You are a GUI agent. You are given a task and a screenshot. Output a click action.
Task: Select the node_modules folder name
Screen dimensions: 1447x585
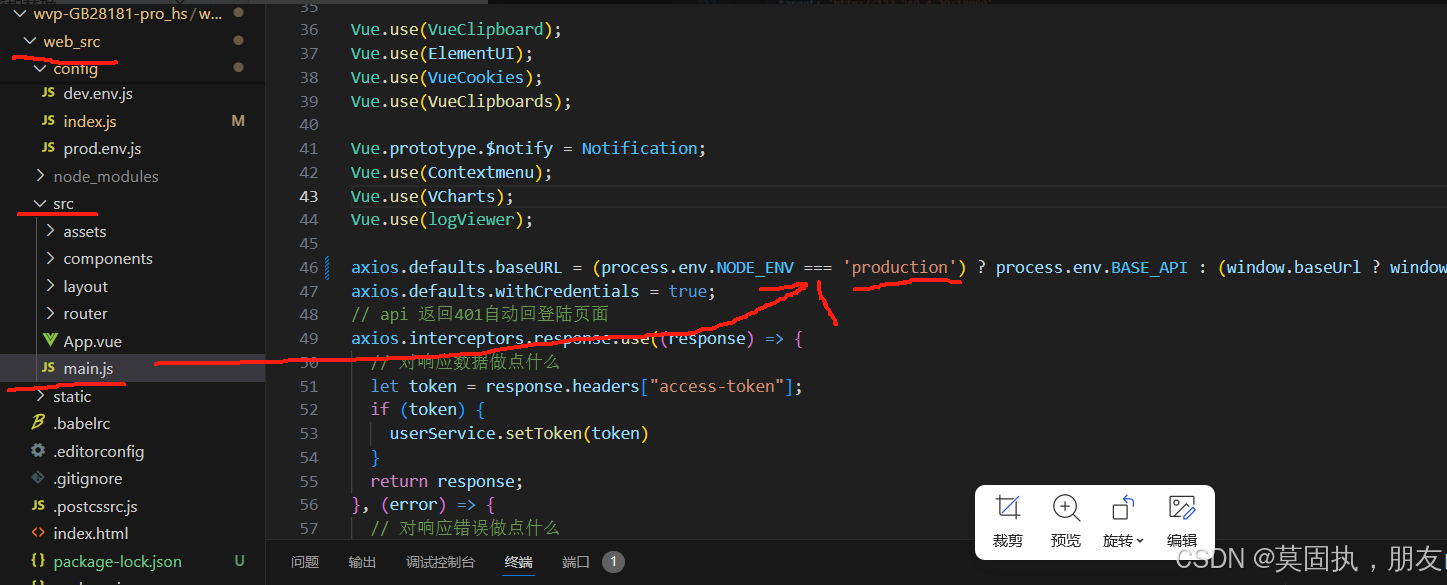tap(106, 176)
